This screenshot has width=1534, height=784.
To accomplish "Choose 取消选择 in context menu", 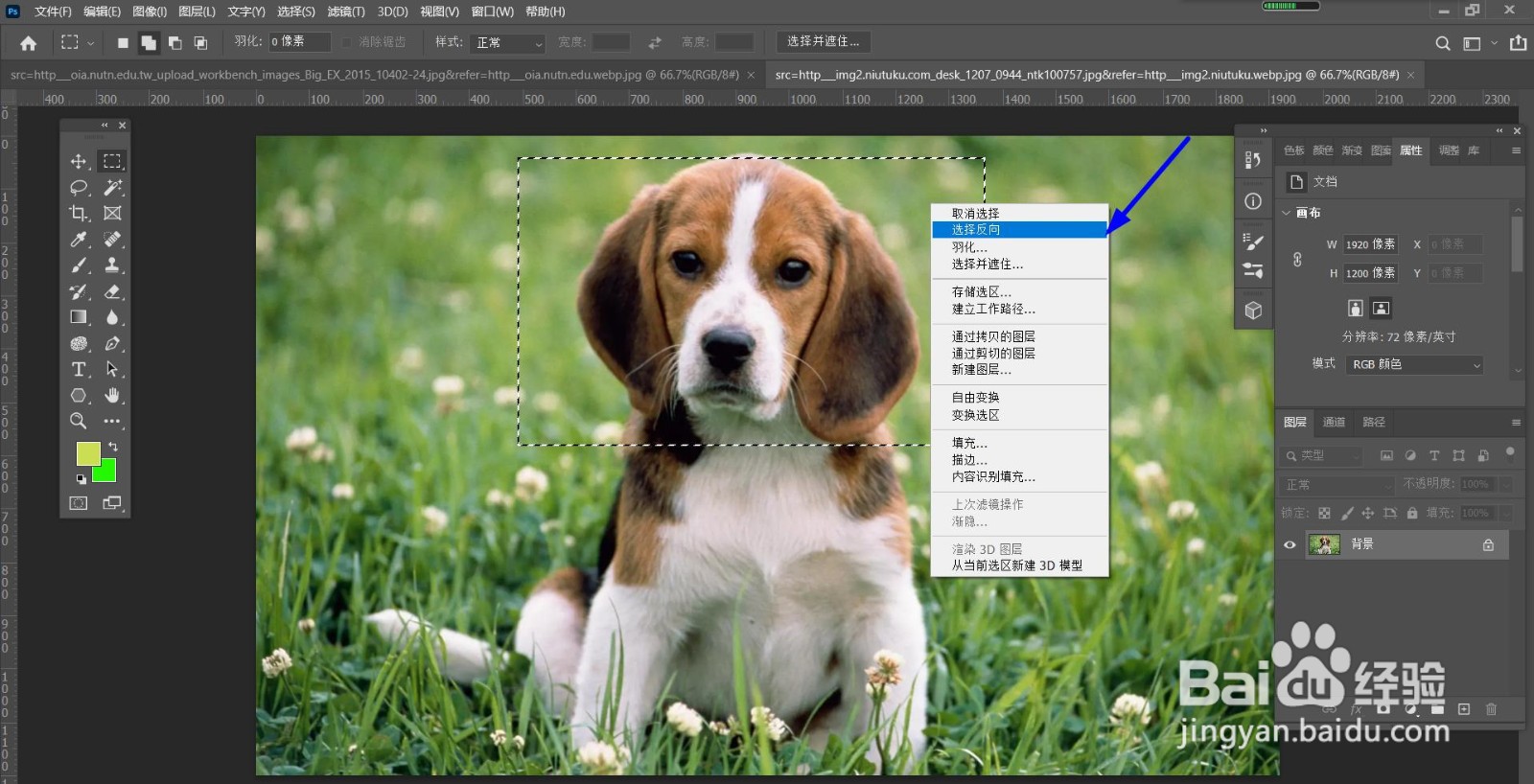I will (1019, 213).
